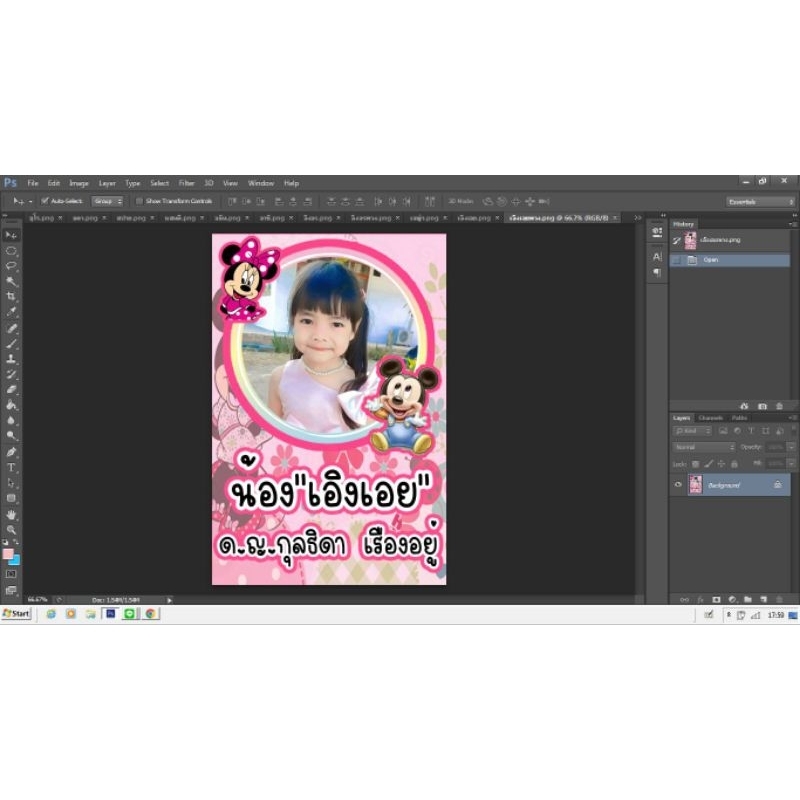This screenshot has height=800, width=800.
Task: Toggle Lock image pixels
Action: coord(709,464)
